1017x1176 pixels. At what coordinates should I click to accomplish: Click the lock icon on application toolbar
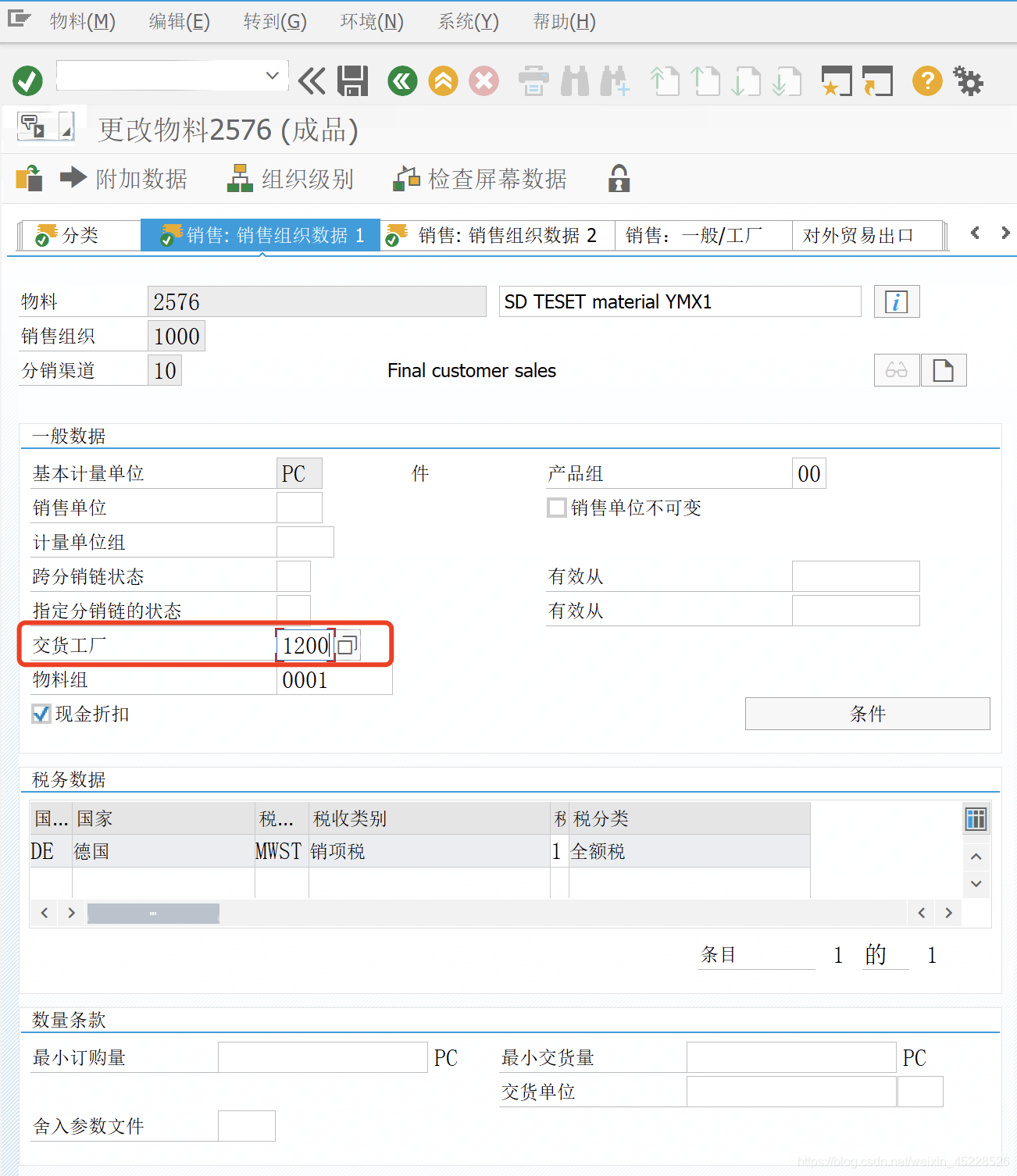tap(618, 178)
